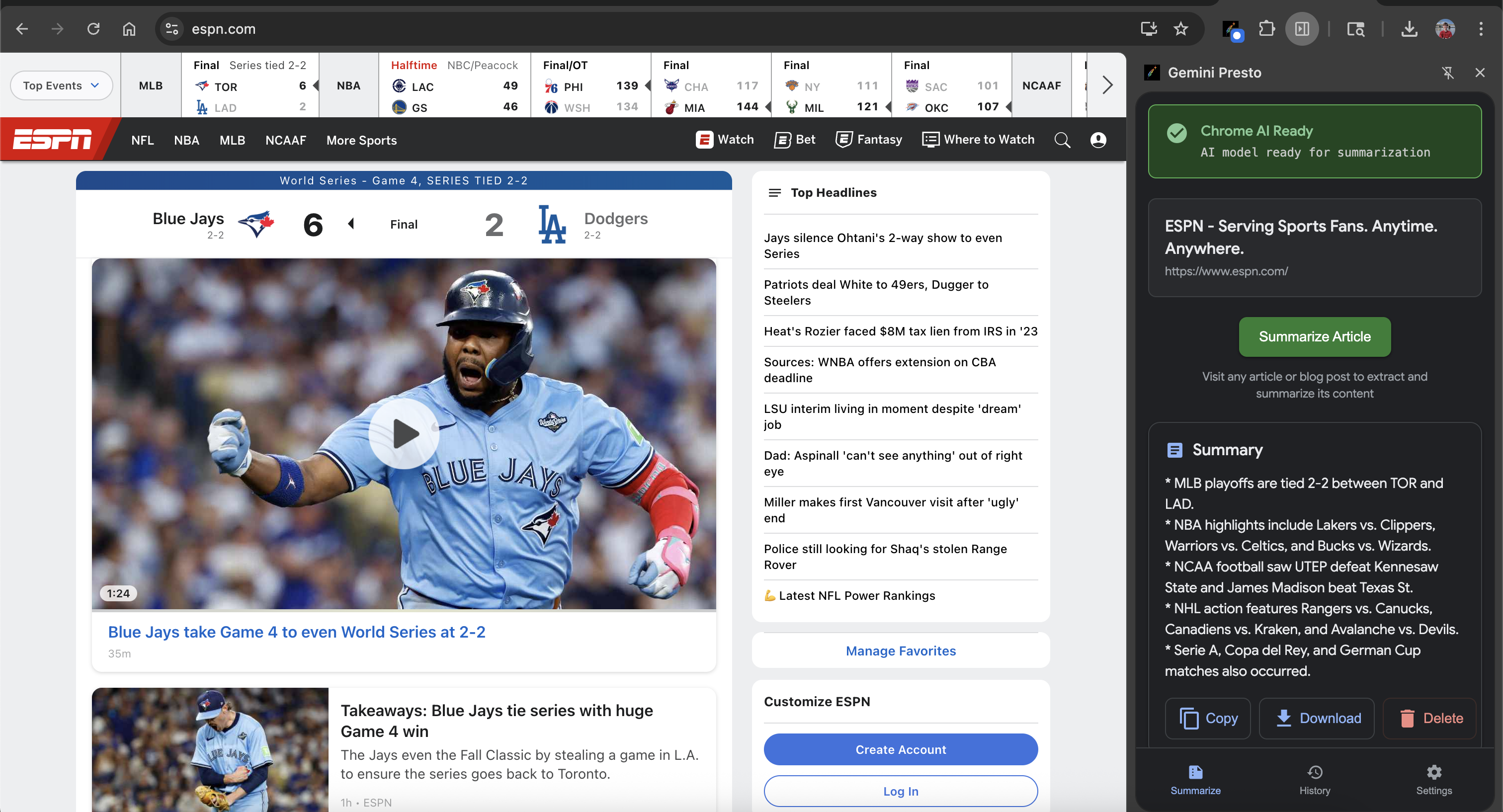This screenshot has height=812, width=1503.
Task: Play the Blue Jays video
Action: [404, 433]
